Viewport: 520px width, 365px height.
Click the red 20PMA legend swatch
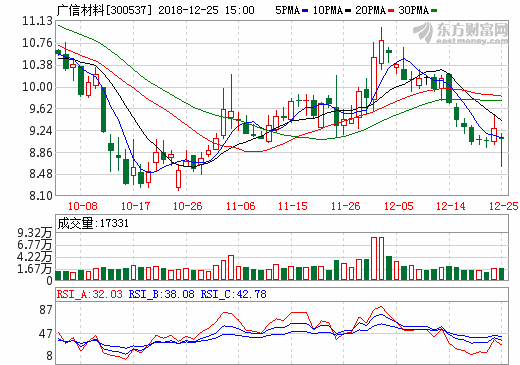(x=391, y=11)
